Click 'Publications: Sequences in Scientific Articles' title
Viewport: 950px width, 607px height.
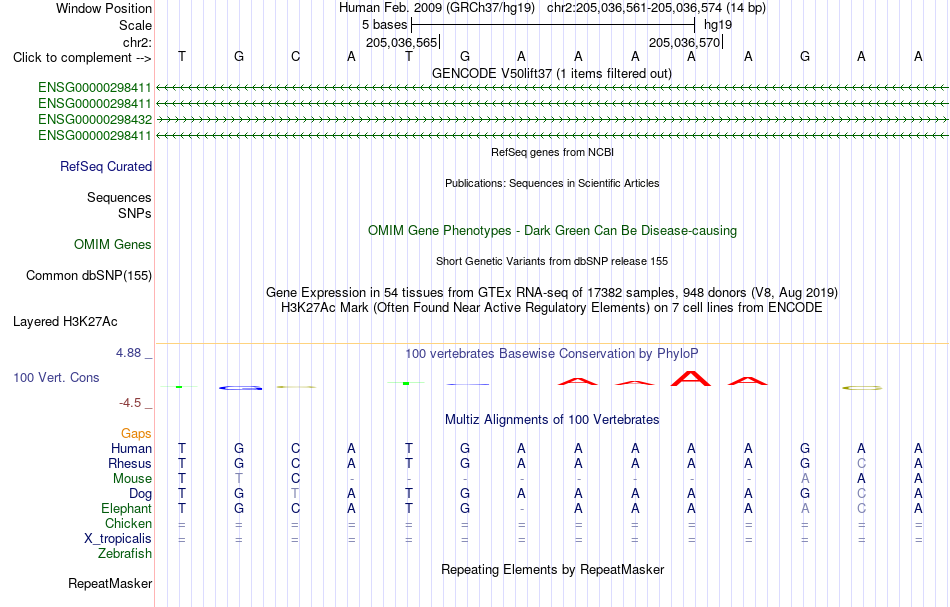click(552, 184)
